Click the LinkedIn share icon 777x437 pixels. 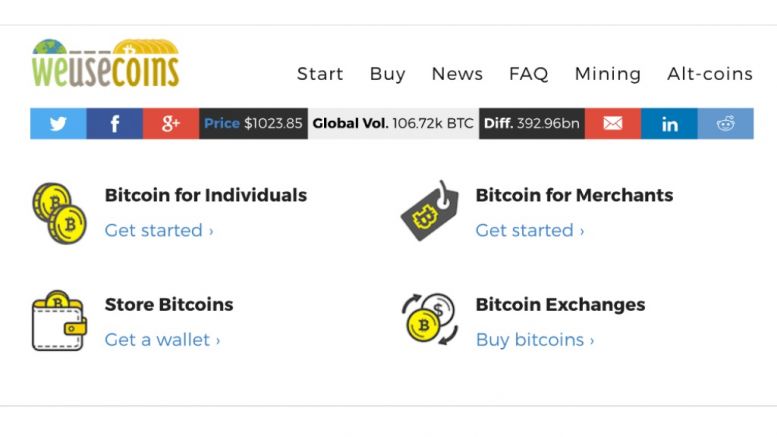669,123
